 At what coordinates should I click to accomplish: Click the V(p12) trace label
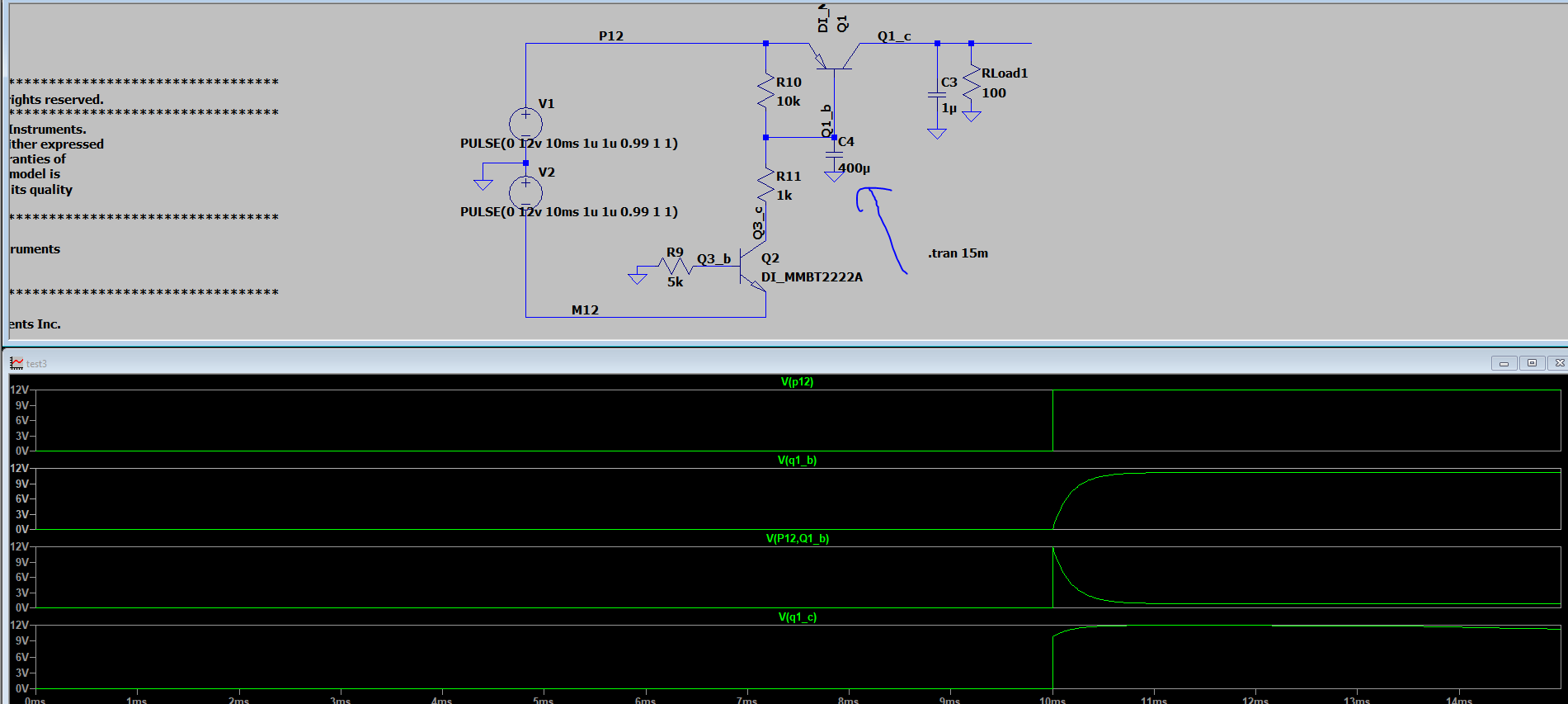[797, 381]
